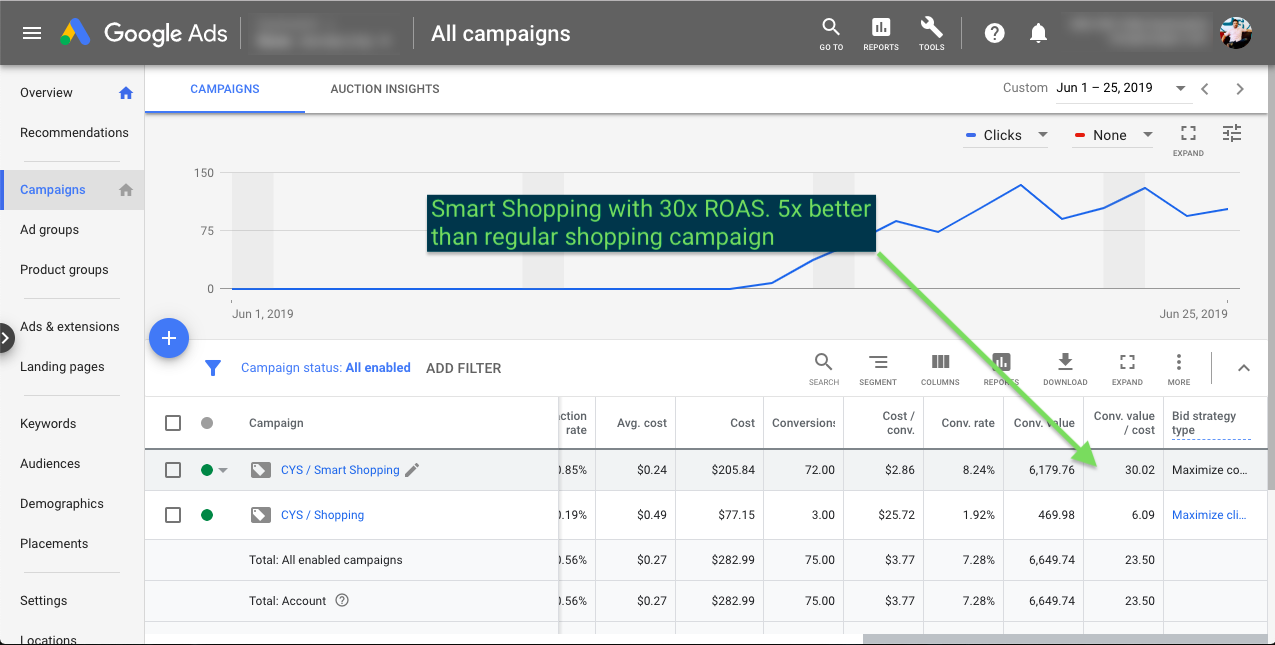Click the Add Filter button

pos(464,368)
